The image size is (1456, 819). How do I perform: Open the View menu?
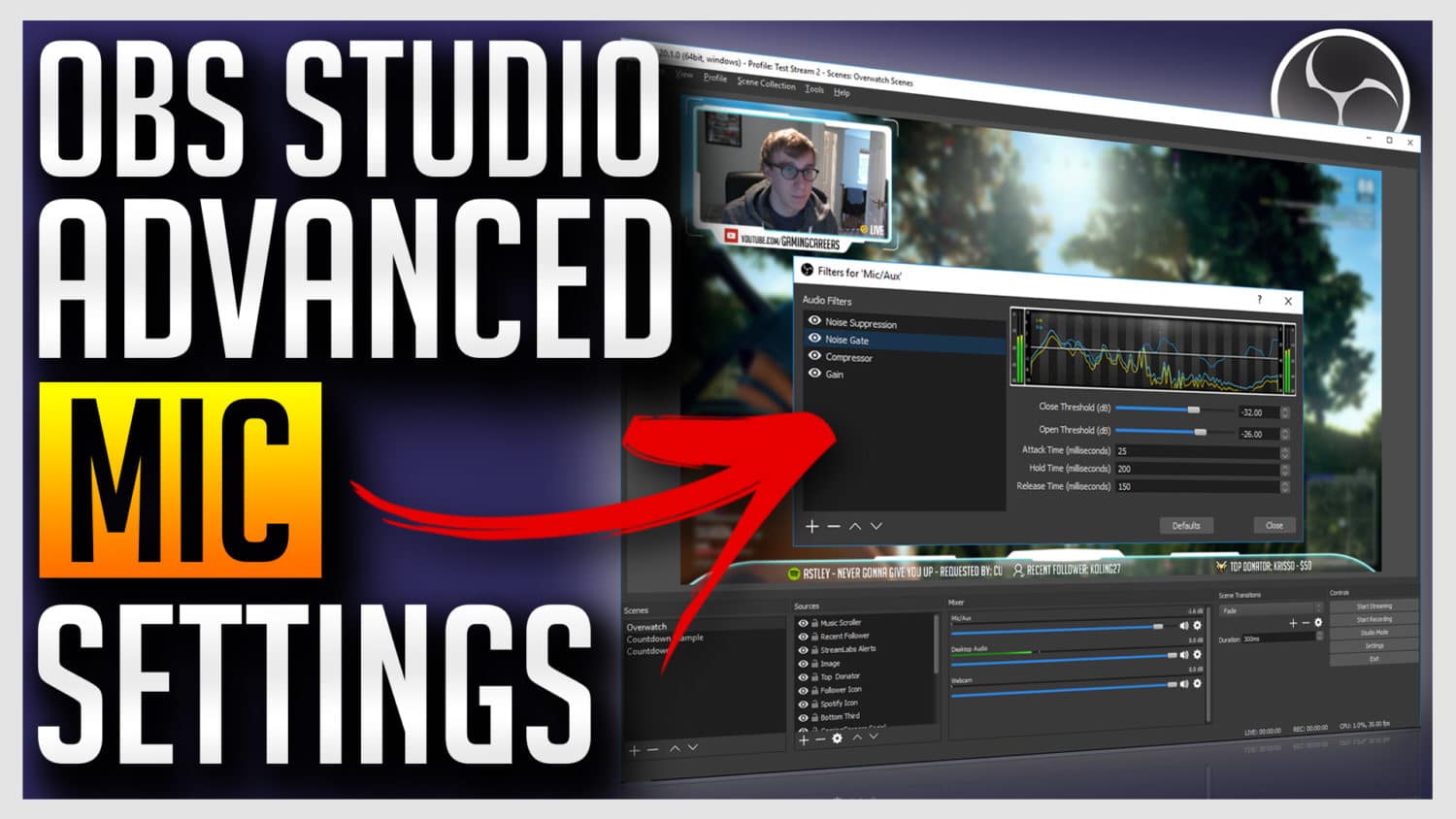coord(684,74)
